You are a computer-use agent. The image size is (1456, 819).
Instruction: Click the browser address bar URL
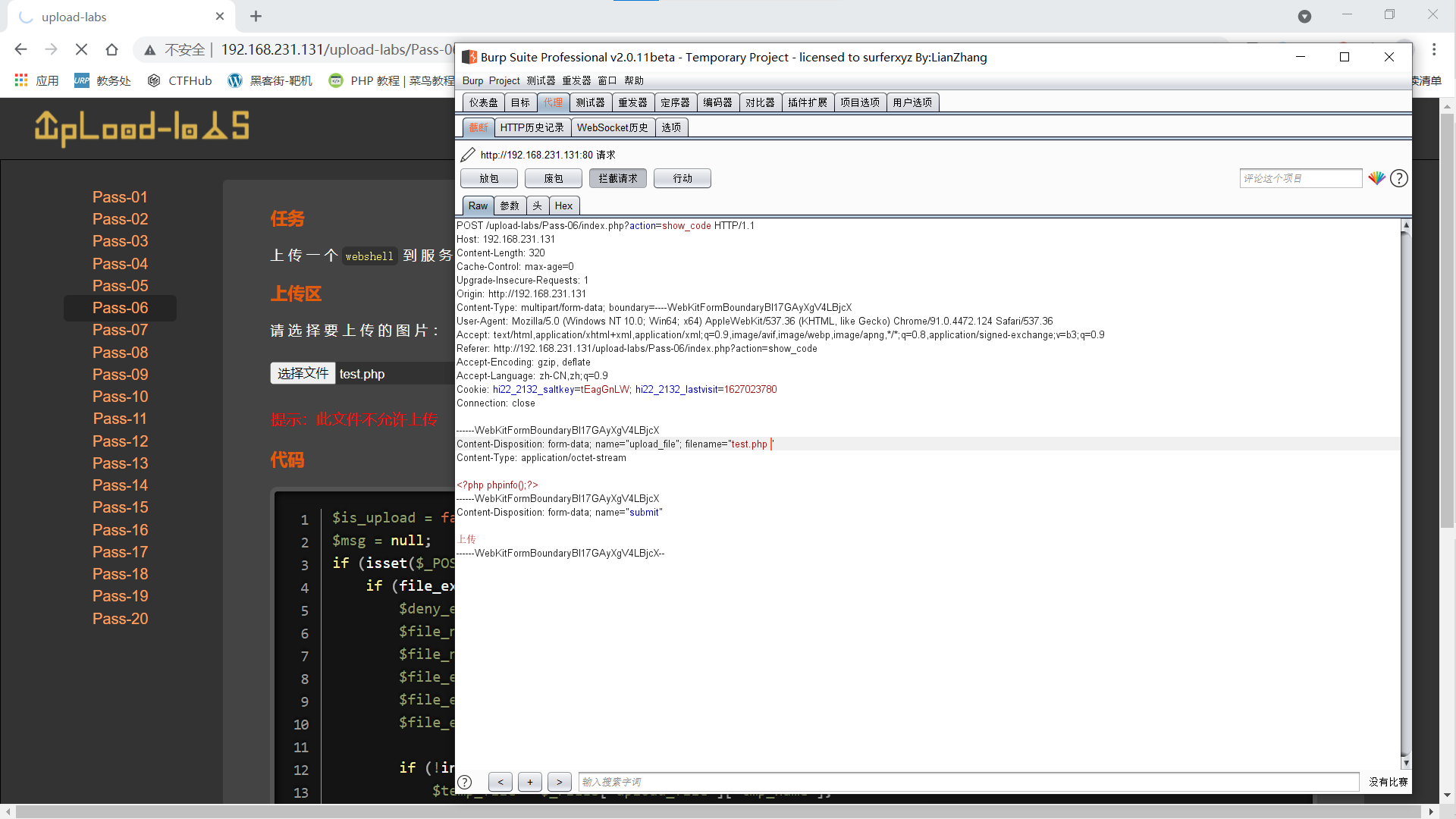pyautogui.click(x=337, y=49)
